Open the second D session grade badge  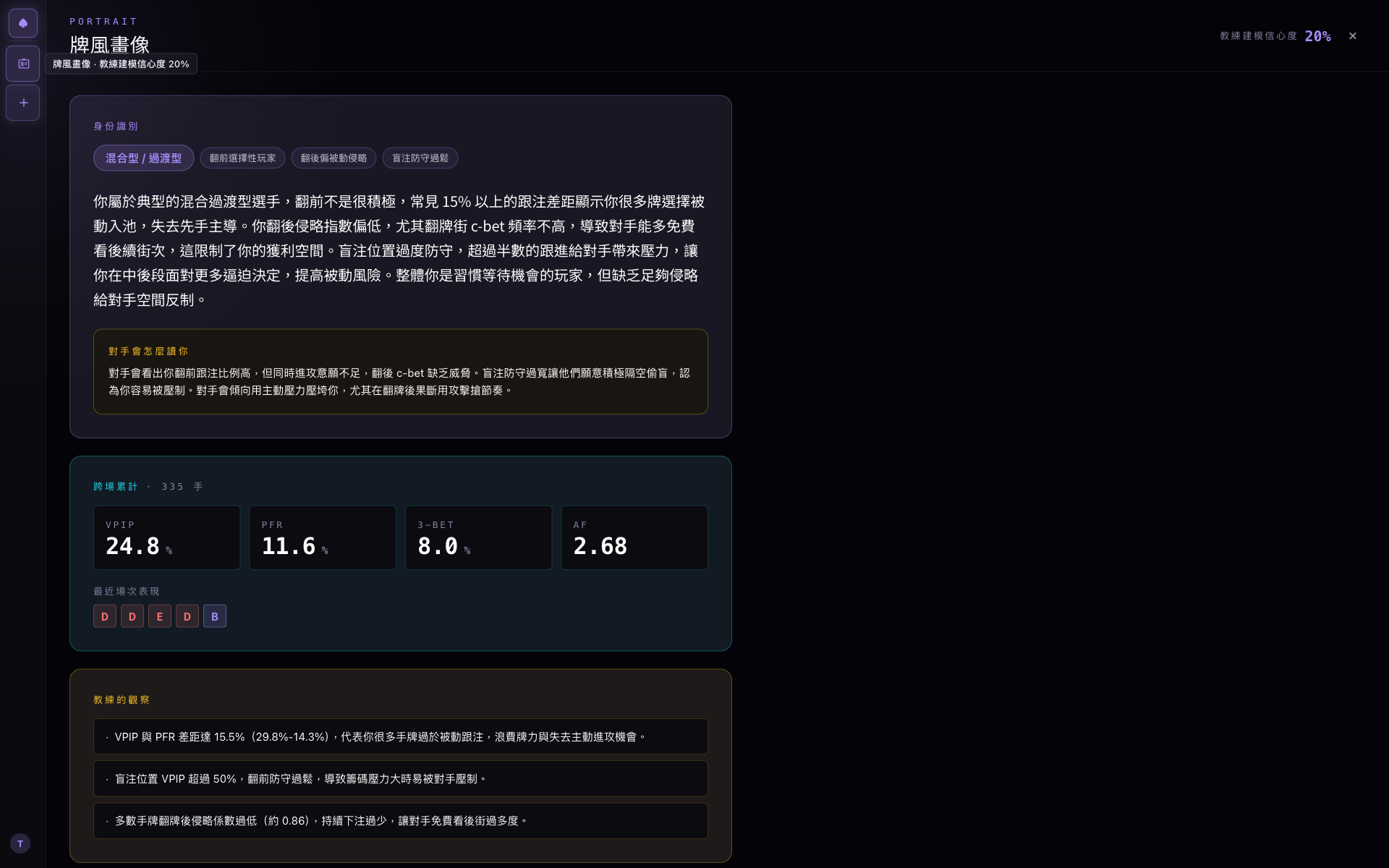coord(132,616)
